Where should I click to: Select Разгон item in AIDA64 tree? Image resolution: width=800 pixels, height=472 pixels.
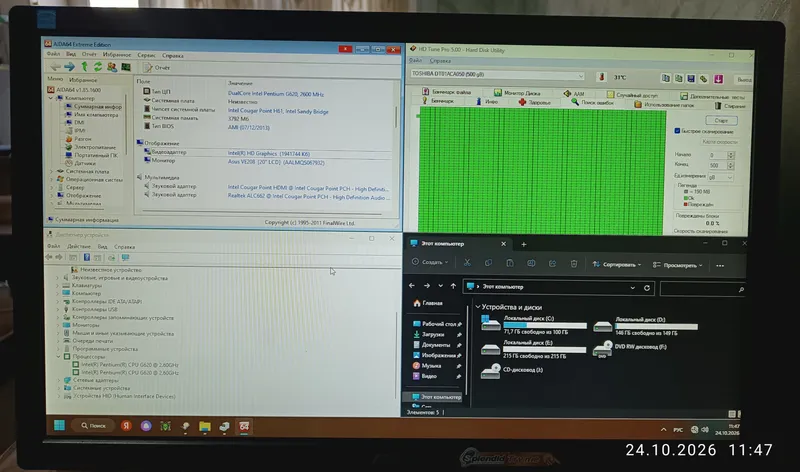78,139
